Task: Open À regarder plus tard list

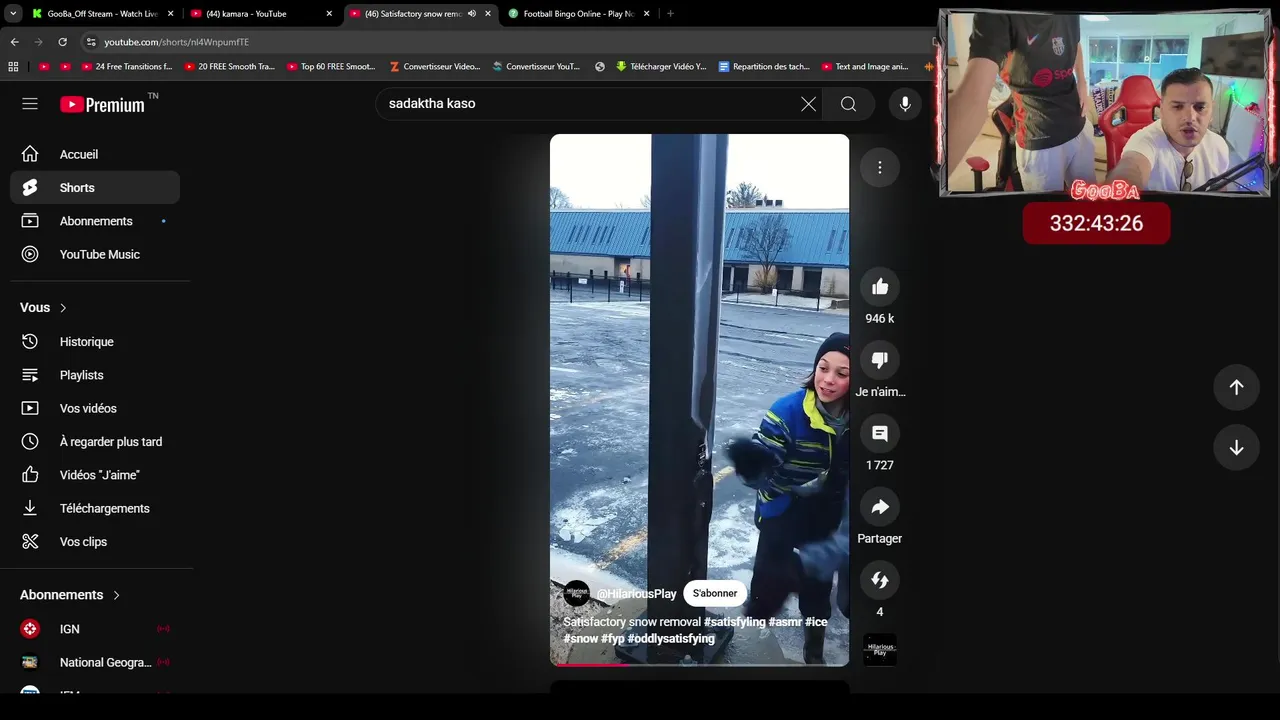Action: pos(95,442)
